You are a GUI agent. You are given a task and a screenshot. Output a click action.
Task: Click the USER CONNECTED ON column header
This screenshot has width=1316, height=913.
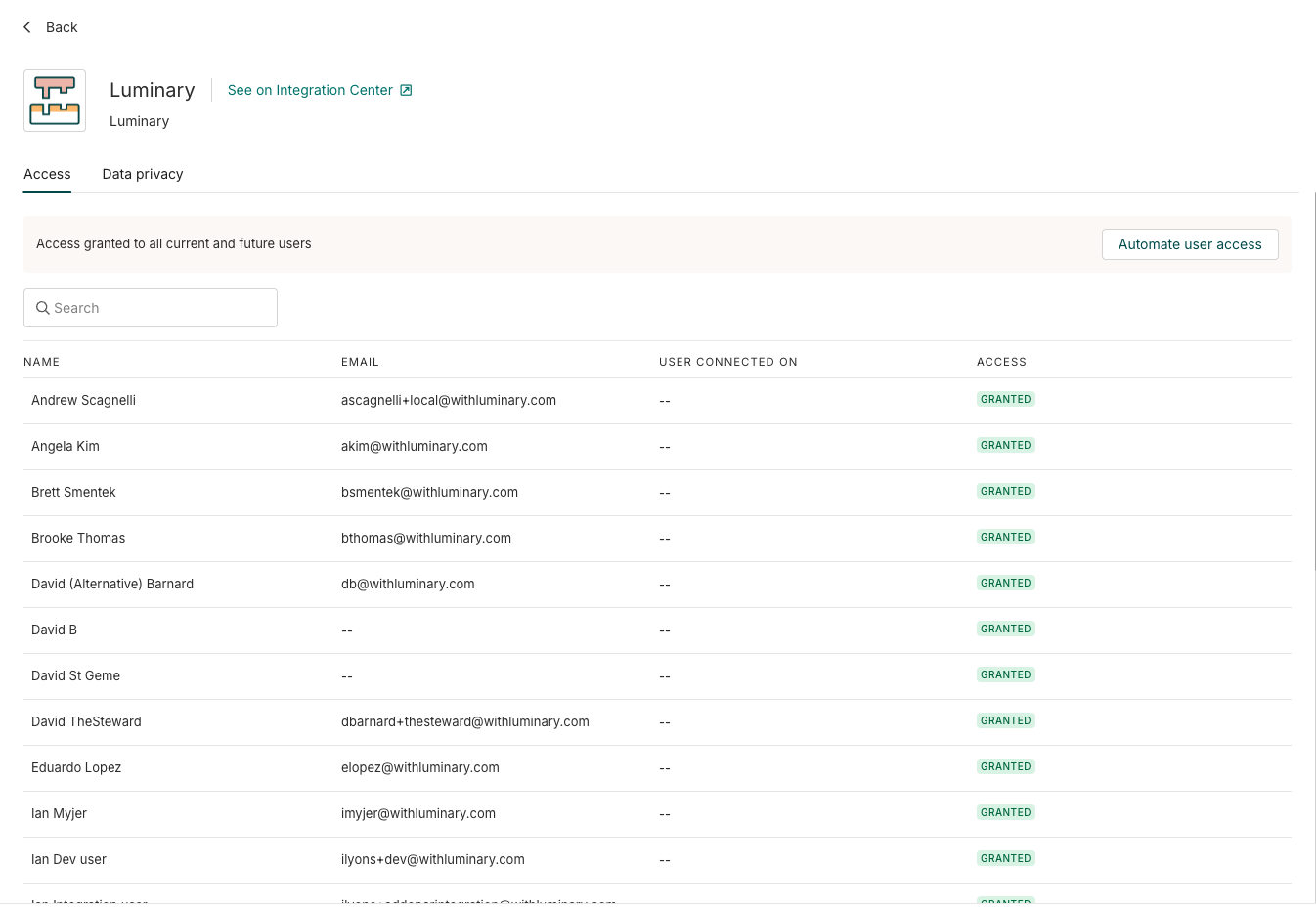728,362
